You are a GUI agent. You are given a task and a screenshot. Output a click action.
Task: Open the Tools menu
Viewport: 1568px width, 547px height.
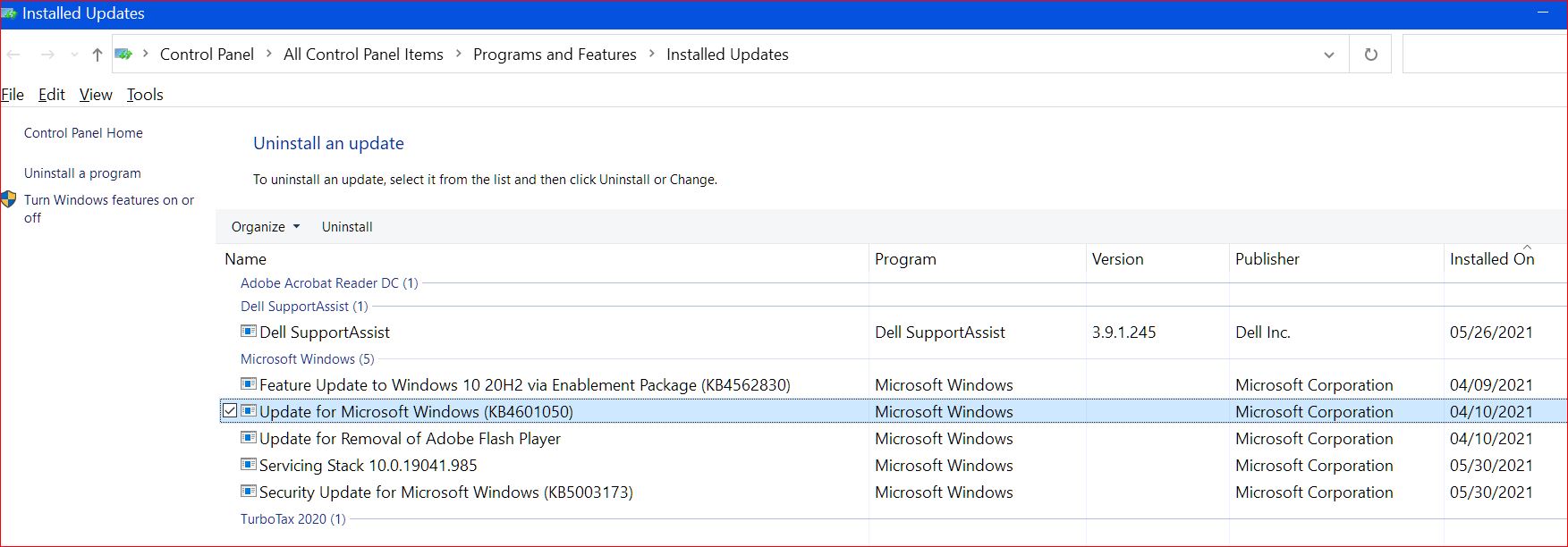(145, 95)
